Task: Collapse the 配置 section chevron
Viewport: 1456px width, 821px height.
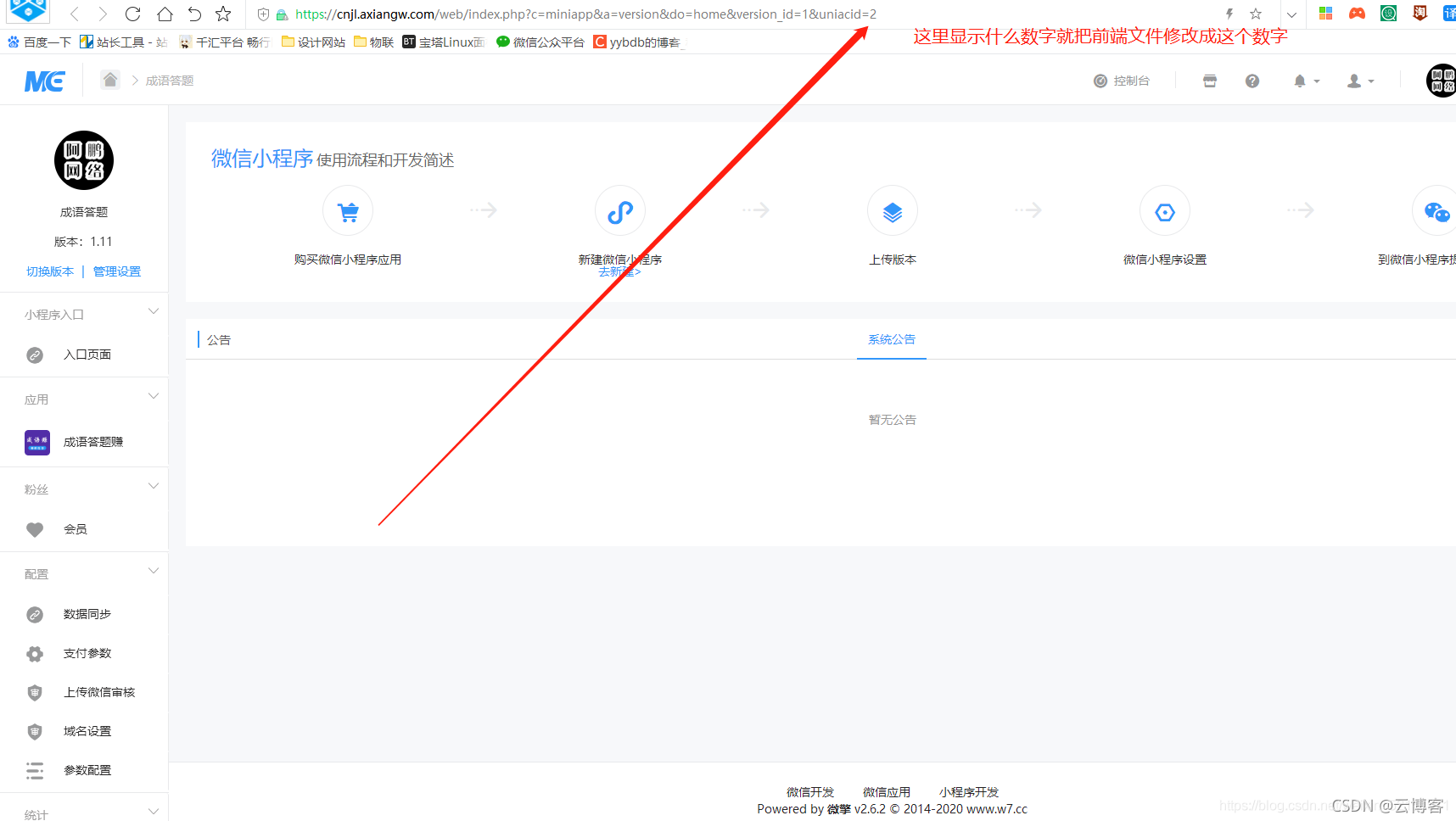Action: (154, 570)
